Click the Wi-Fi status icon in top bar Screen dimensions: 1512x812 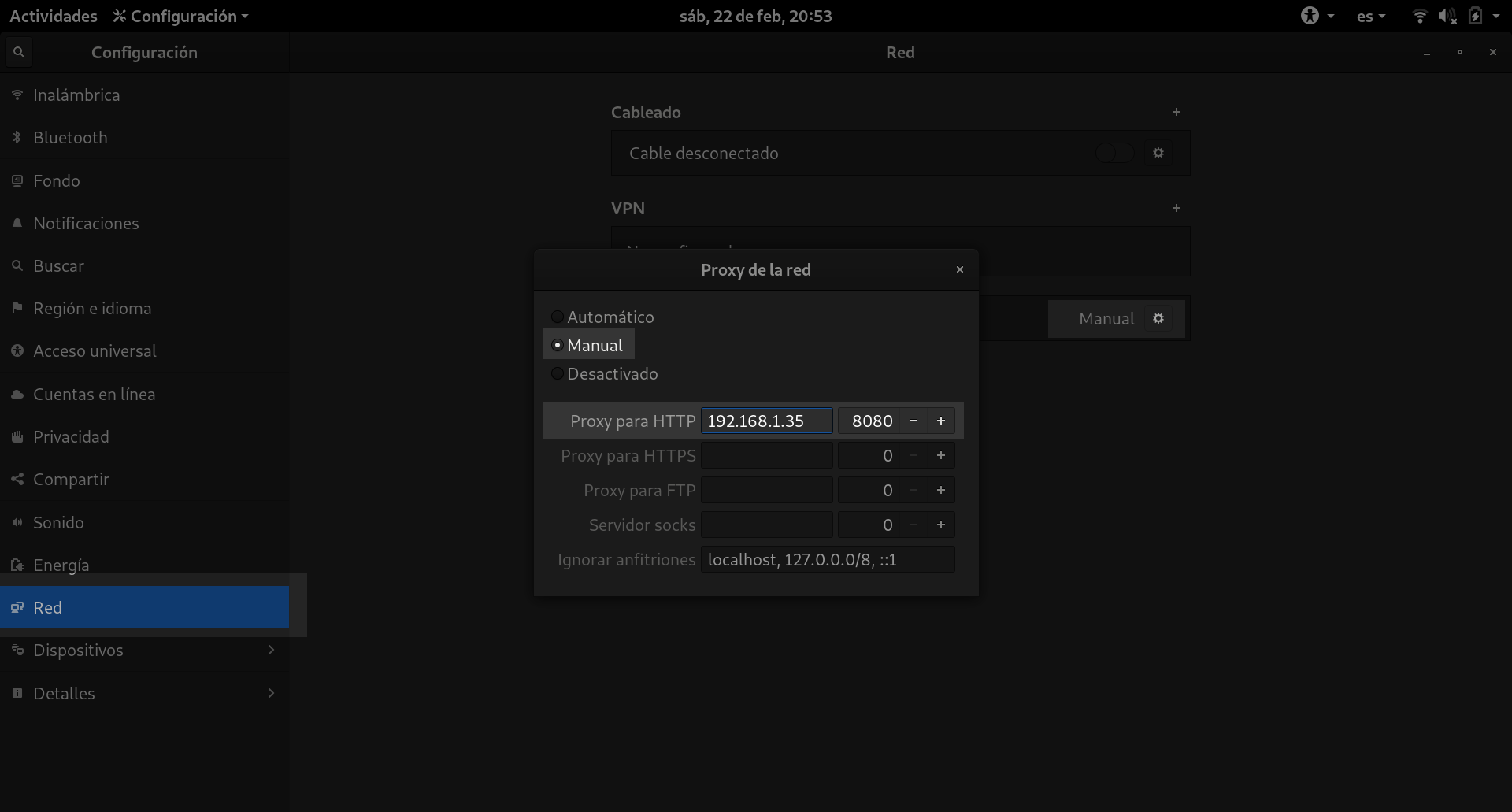(1420, 16)
